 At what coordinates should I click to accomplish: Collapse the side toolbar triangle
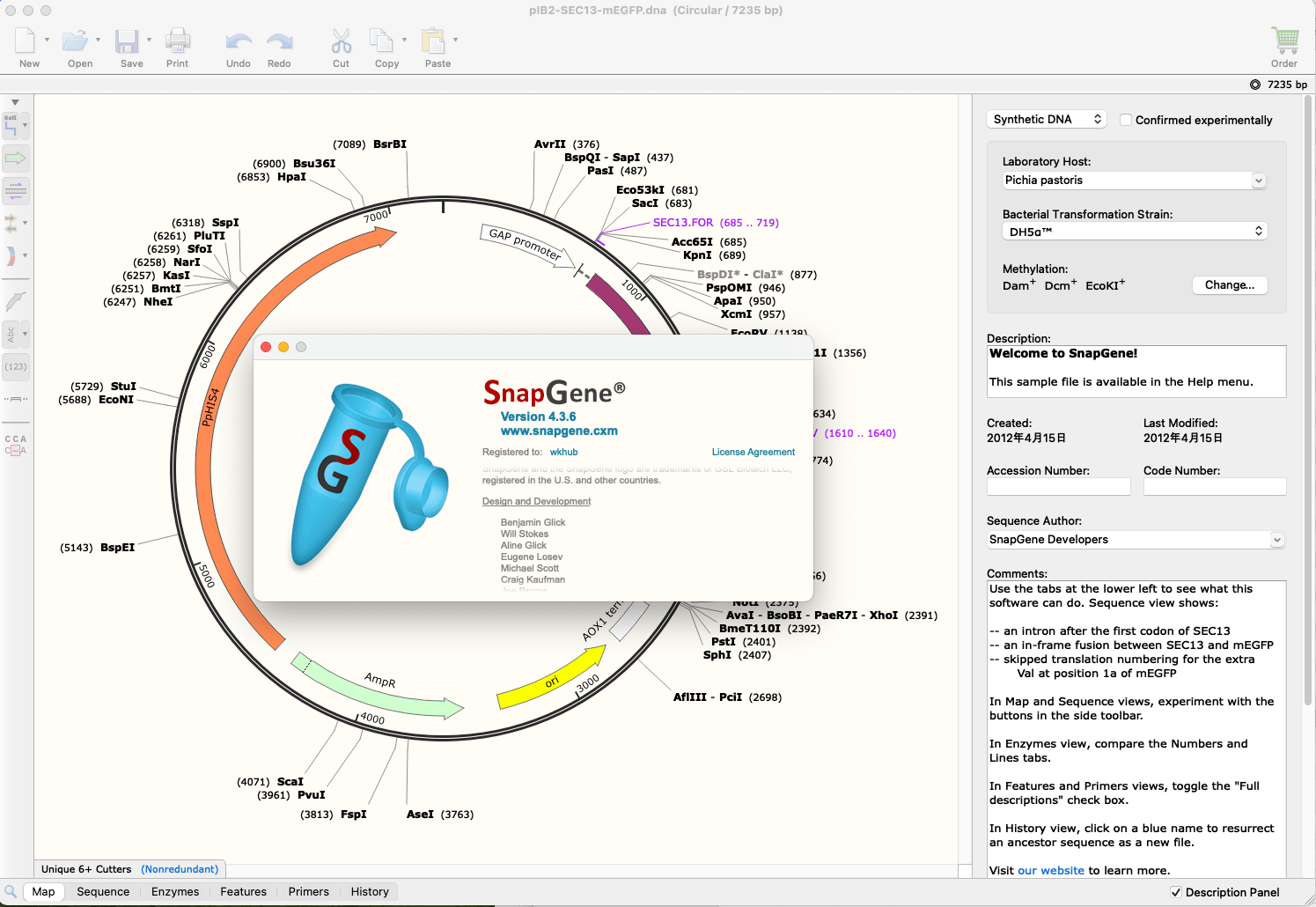tap(15, 102)
